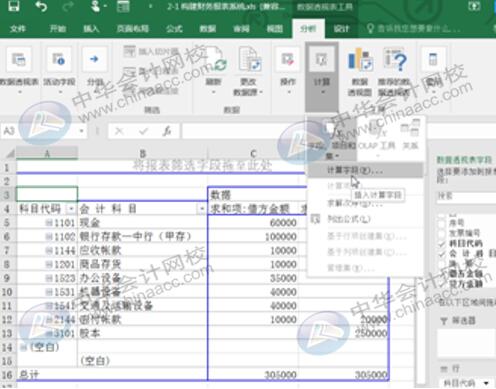Switch to the 设计 ribbon tab
This screenshot has height=389, width=496.
[x=341, y=29]
